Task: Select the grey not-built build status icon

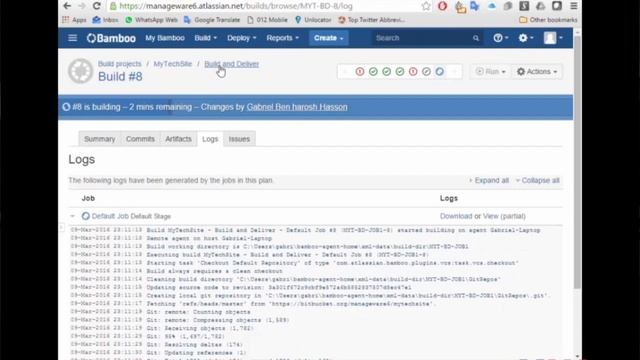Action: [x=426, y=71]
